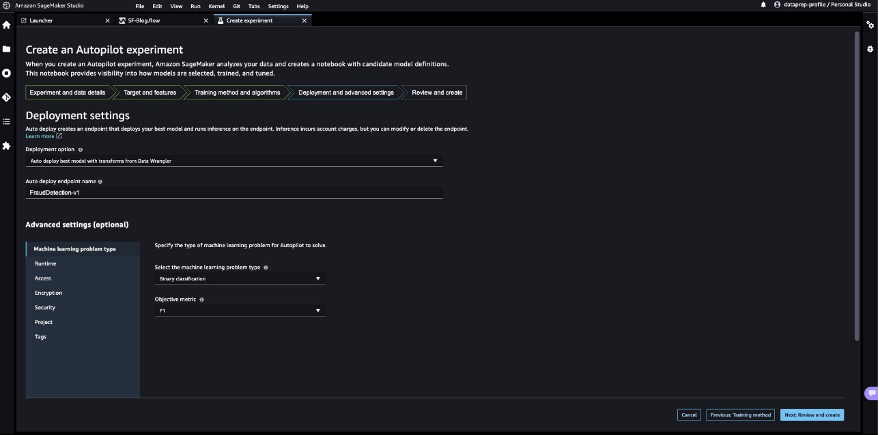Select Machine learning problem type section
This screenshot has height=435, width=879.
point(83,249)
